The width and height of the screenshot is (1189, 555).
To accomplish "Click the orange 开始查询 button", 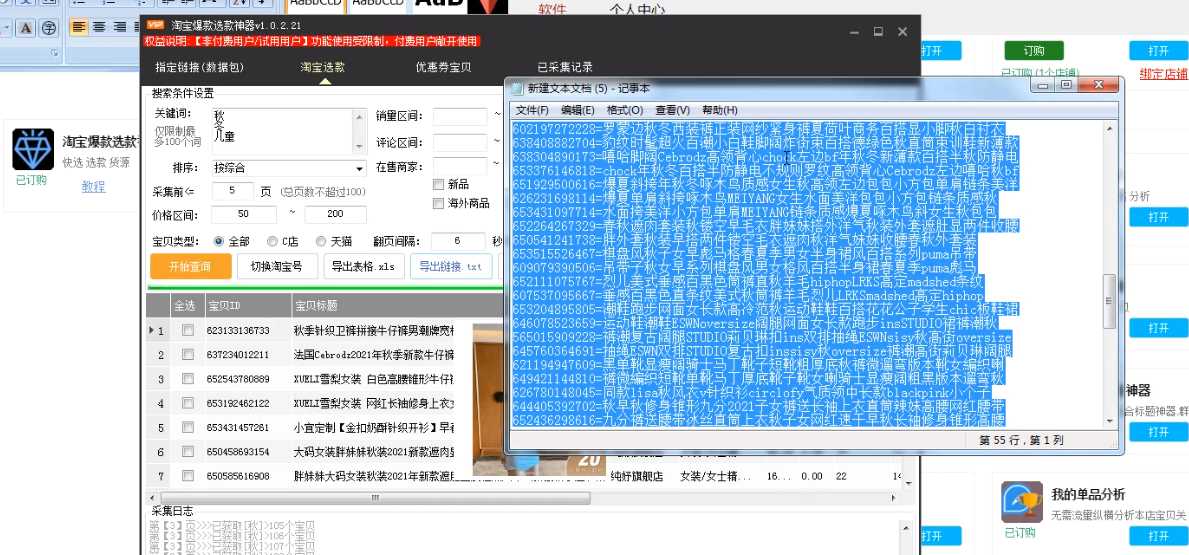I will point(190,267).
